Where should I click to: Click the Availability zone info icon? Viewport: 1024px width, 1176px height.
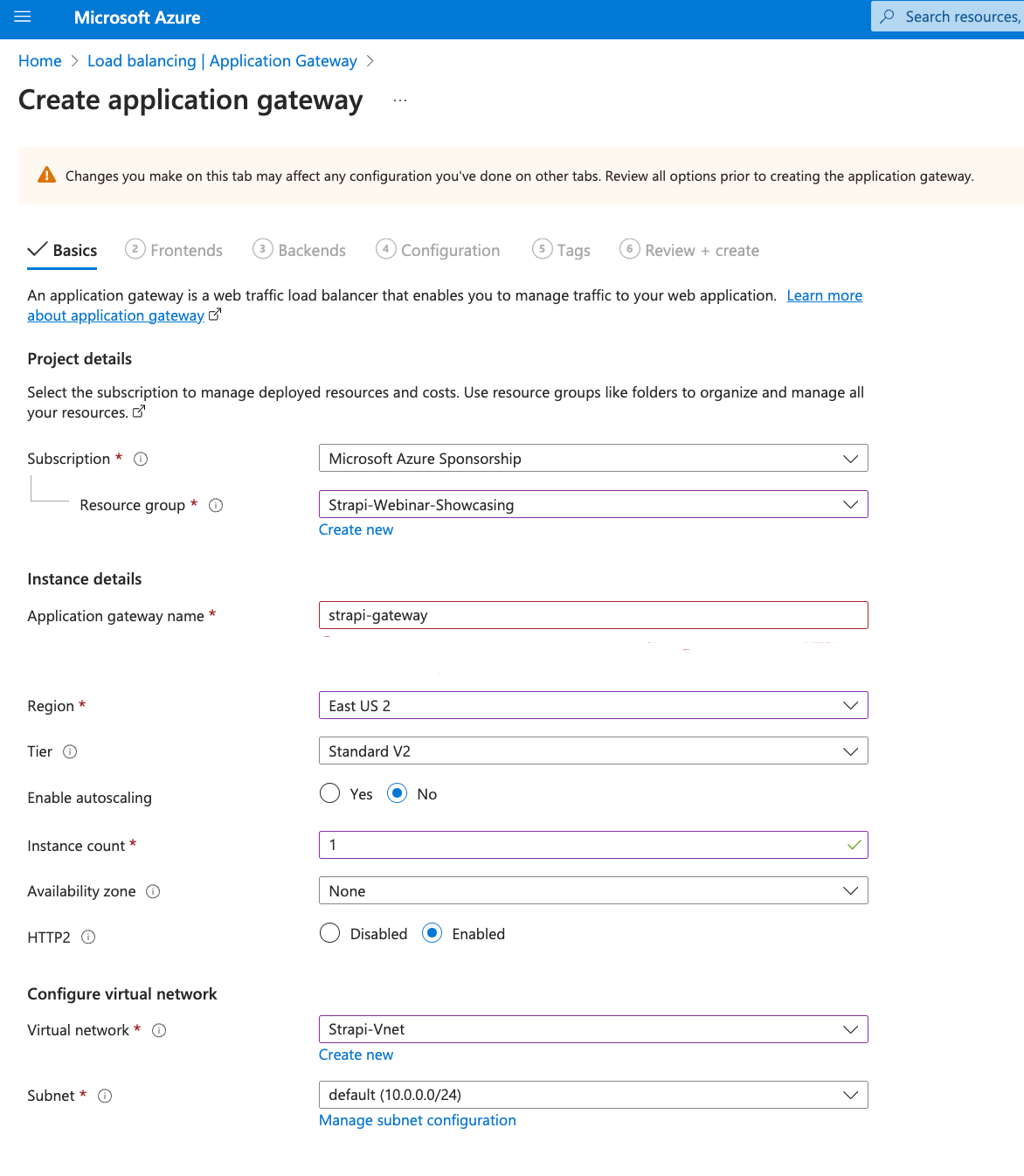click(x=153, y=891)
